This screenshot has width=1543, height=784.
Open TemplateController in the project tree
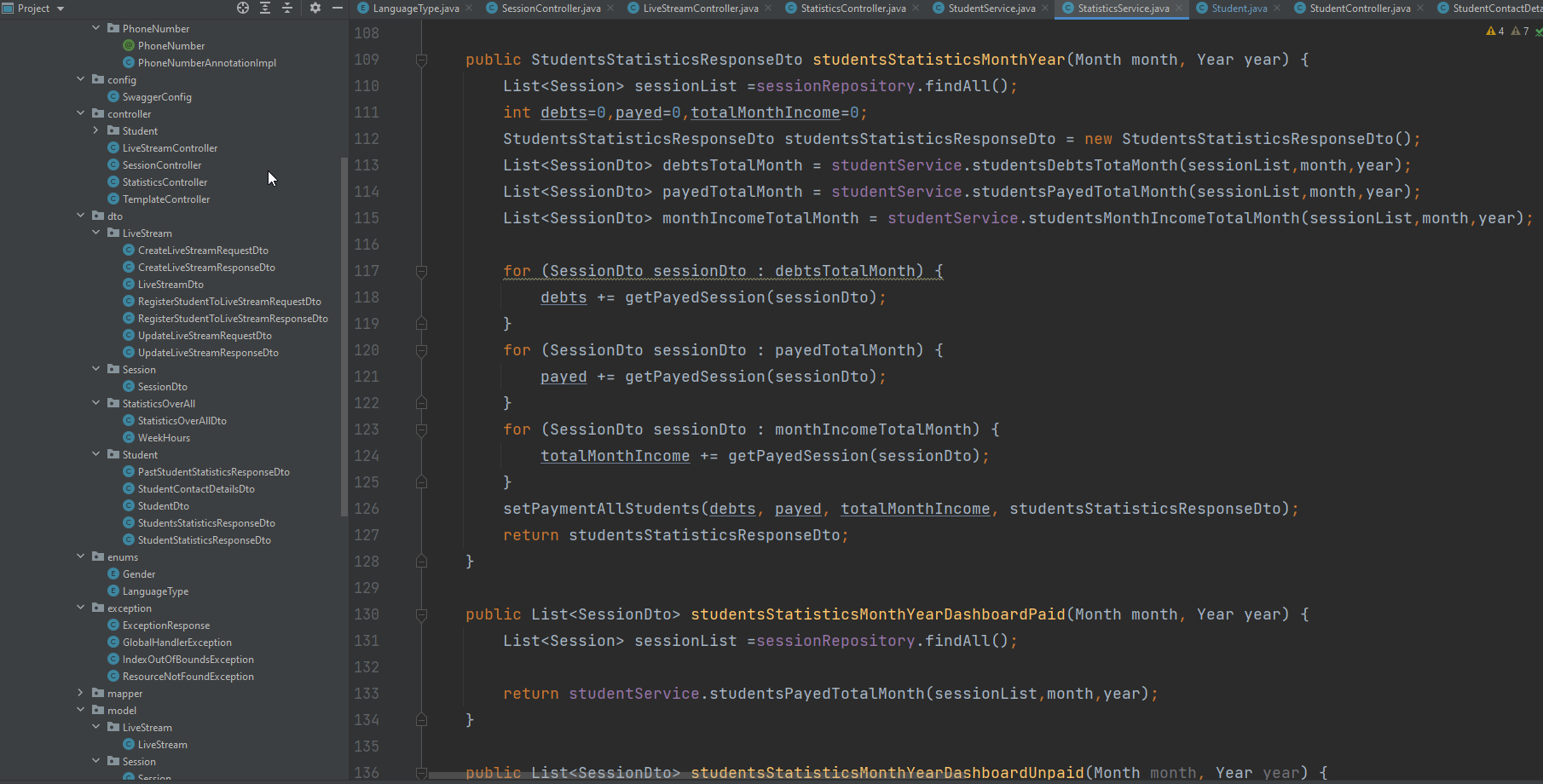(x=166, y=199)
